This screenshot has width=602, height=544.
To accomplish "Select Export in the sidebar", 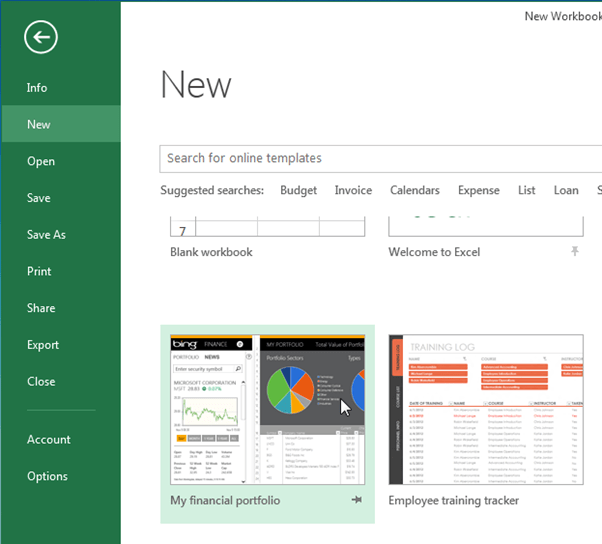I will (x=43, y=345).
